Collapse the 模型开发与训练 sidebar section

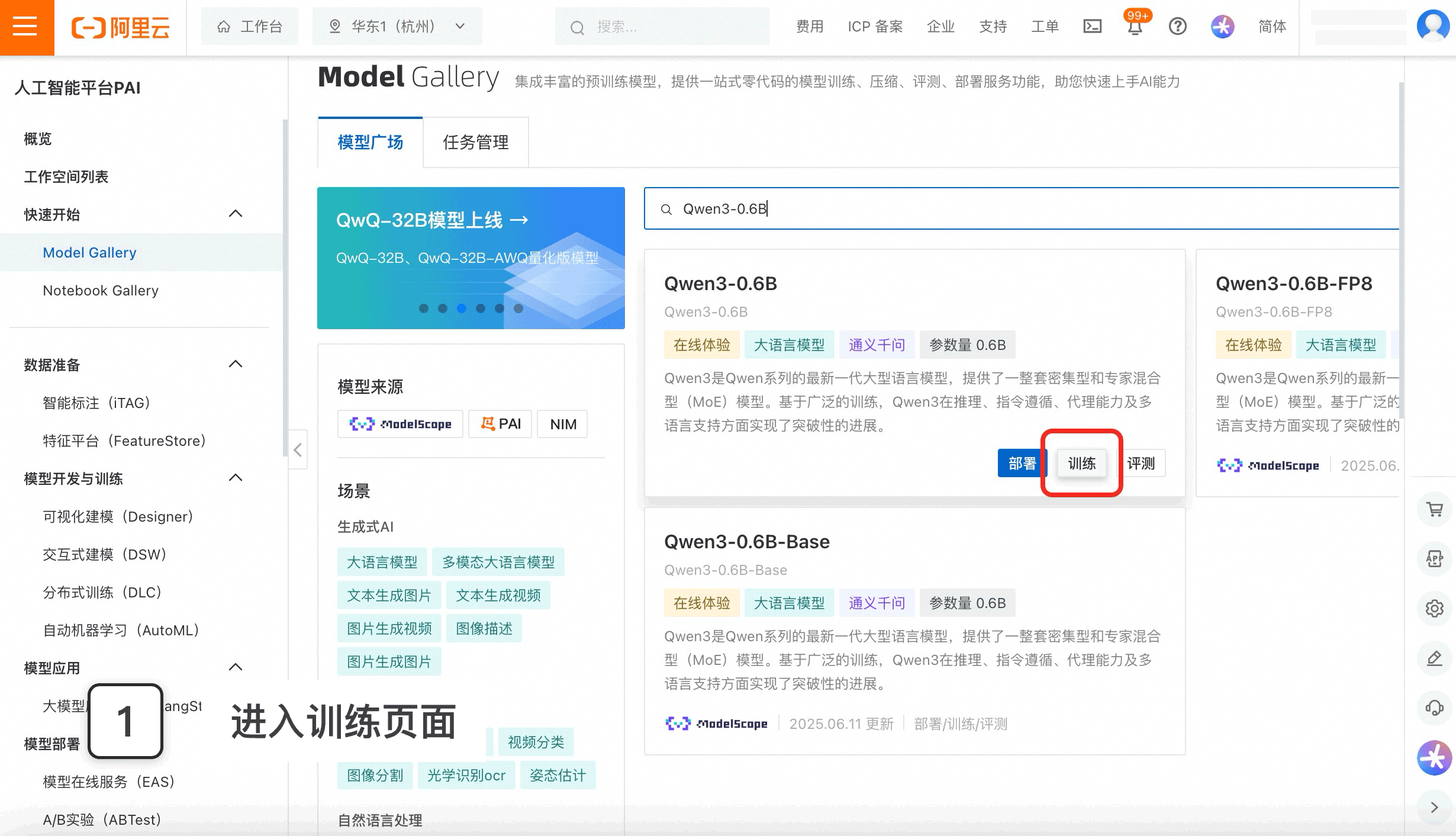(236, 478)
